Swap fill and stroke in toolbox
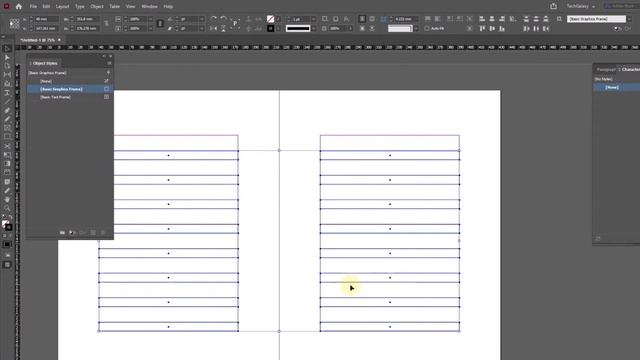Viewport: 640px width, 360px height. click(x=10, y=218)
